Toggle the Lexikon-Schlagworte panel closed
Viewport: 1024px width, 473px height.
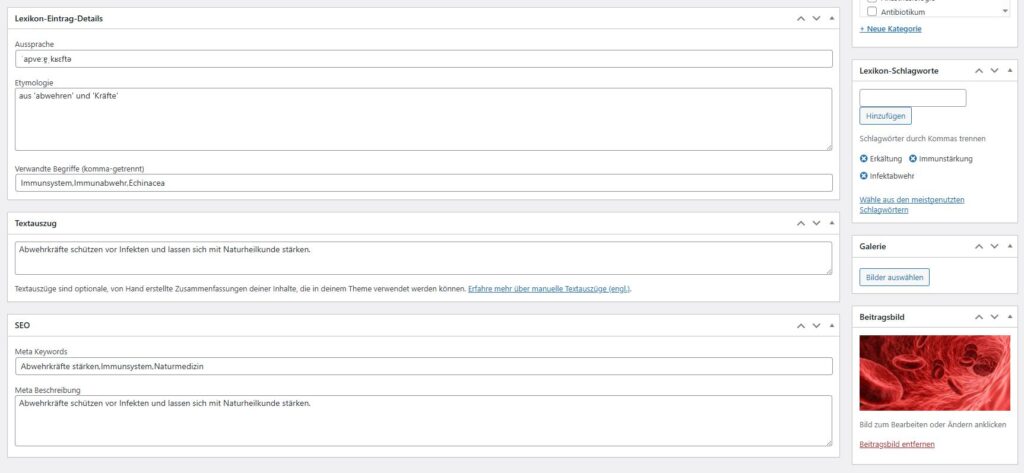click(1010, 70)
